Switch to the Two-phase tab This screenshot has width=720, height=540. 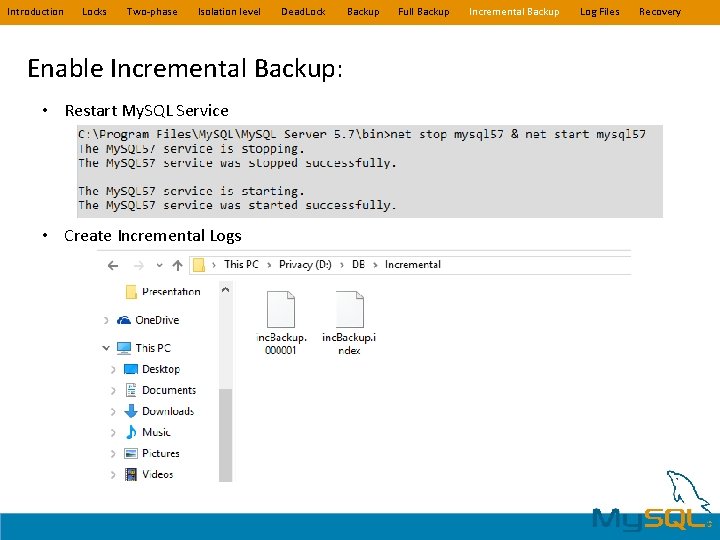[152, 11]
